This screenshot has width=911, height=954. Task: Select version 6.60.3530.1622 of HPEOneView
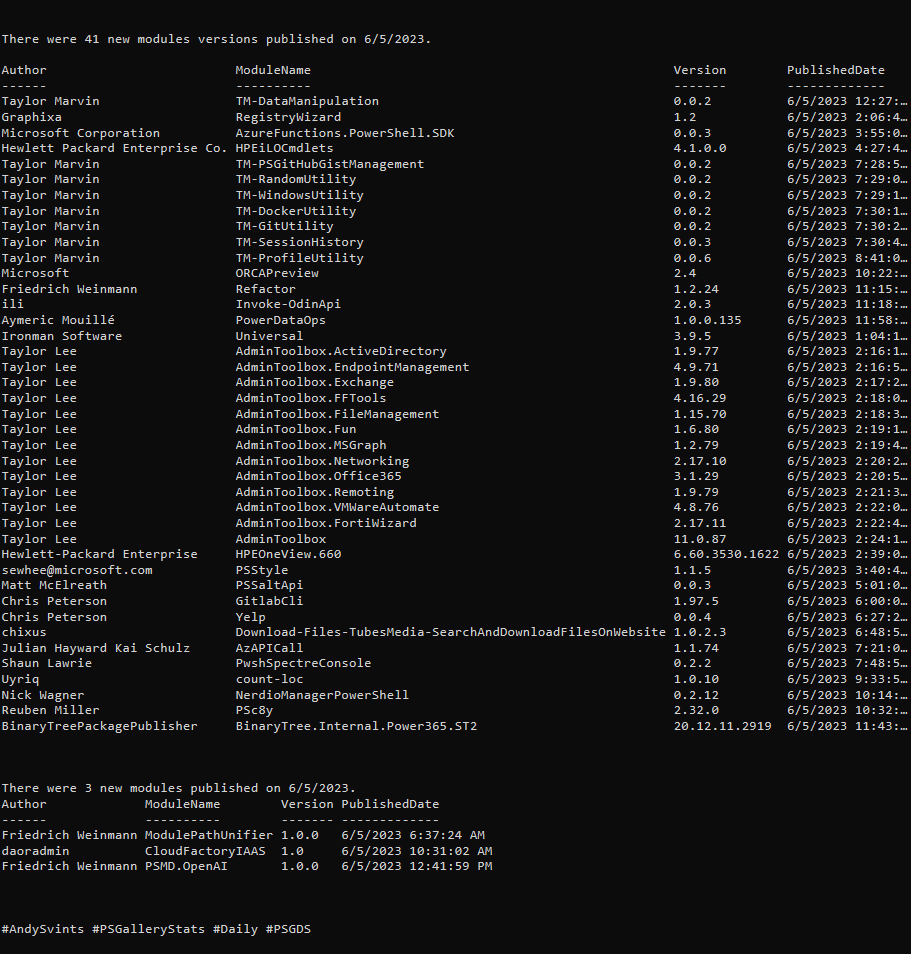pos(726,554)
